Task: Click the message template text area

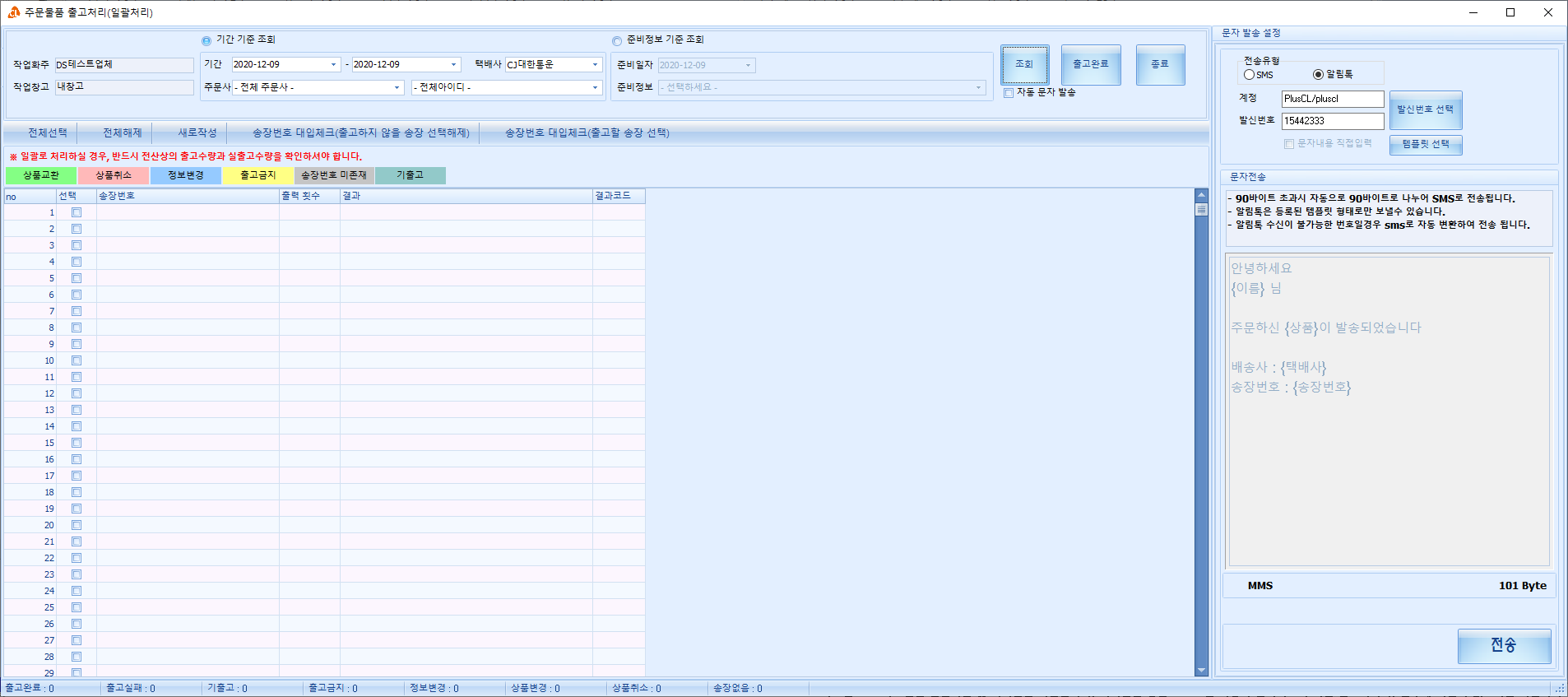Action: (x=1389, y=411)
